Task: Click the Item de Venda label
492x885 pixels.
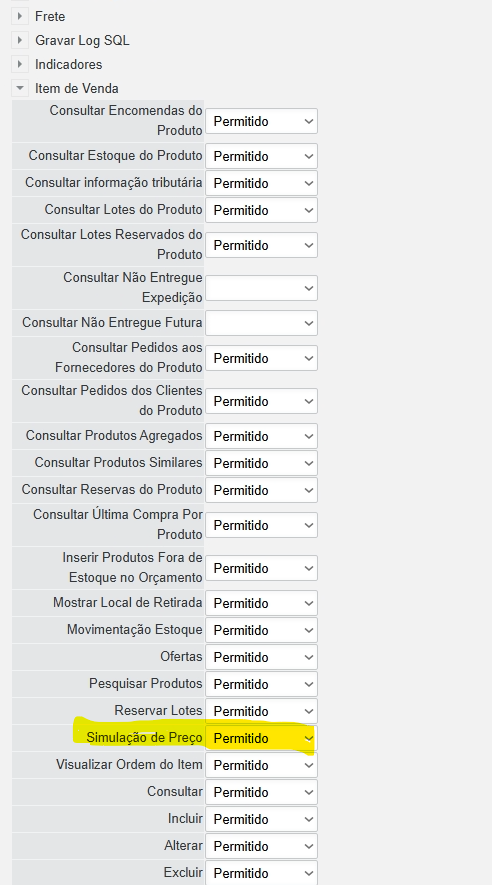Action: tap(77, 89)
